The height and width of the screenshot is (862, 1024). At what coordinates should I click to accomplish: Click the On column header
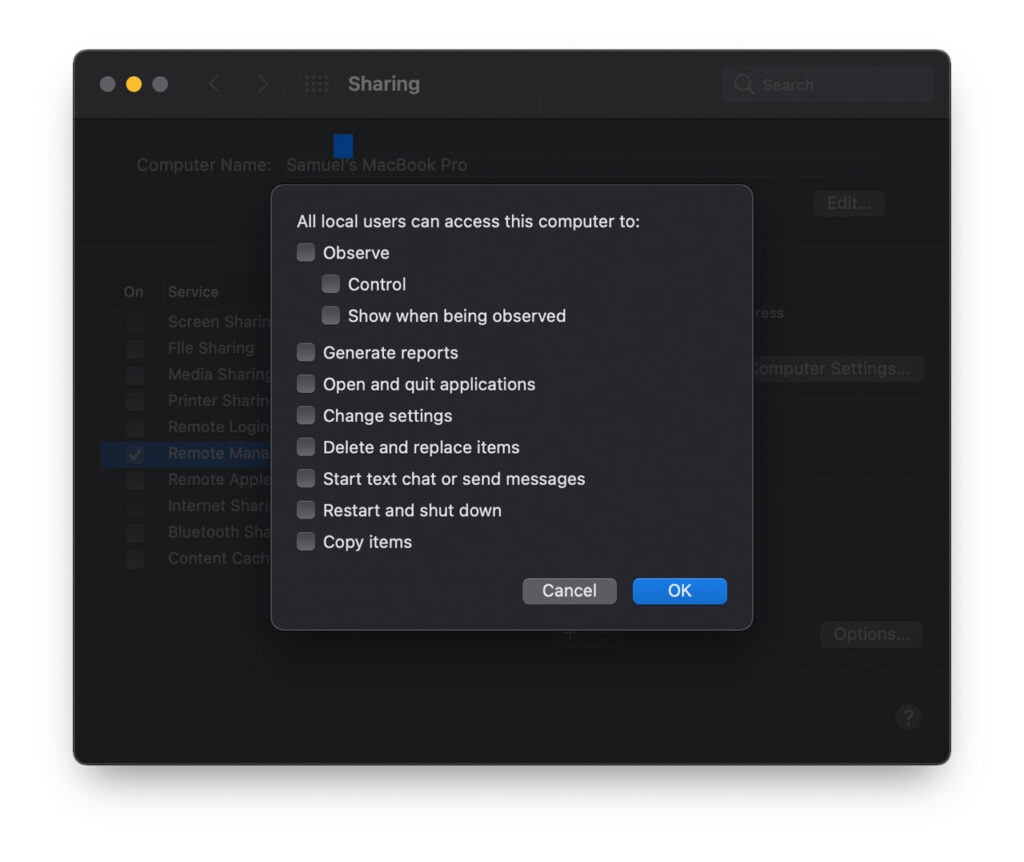(x=134, y=292)
